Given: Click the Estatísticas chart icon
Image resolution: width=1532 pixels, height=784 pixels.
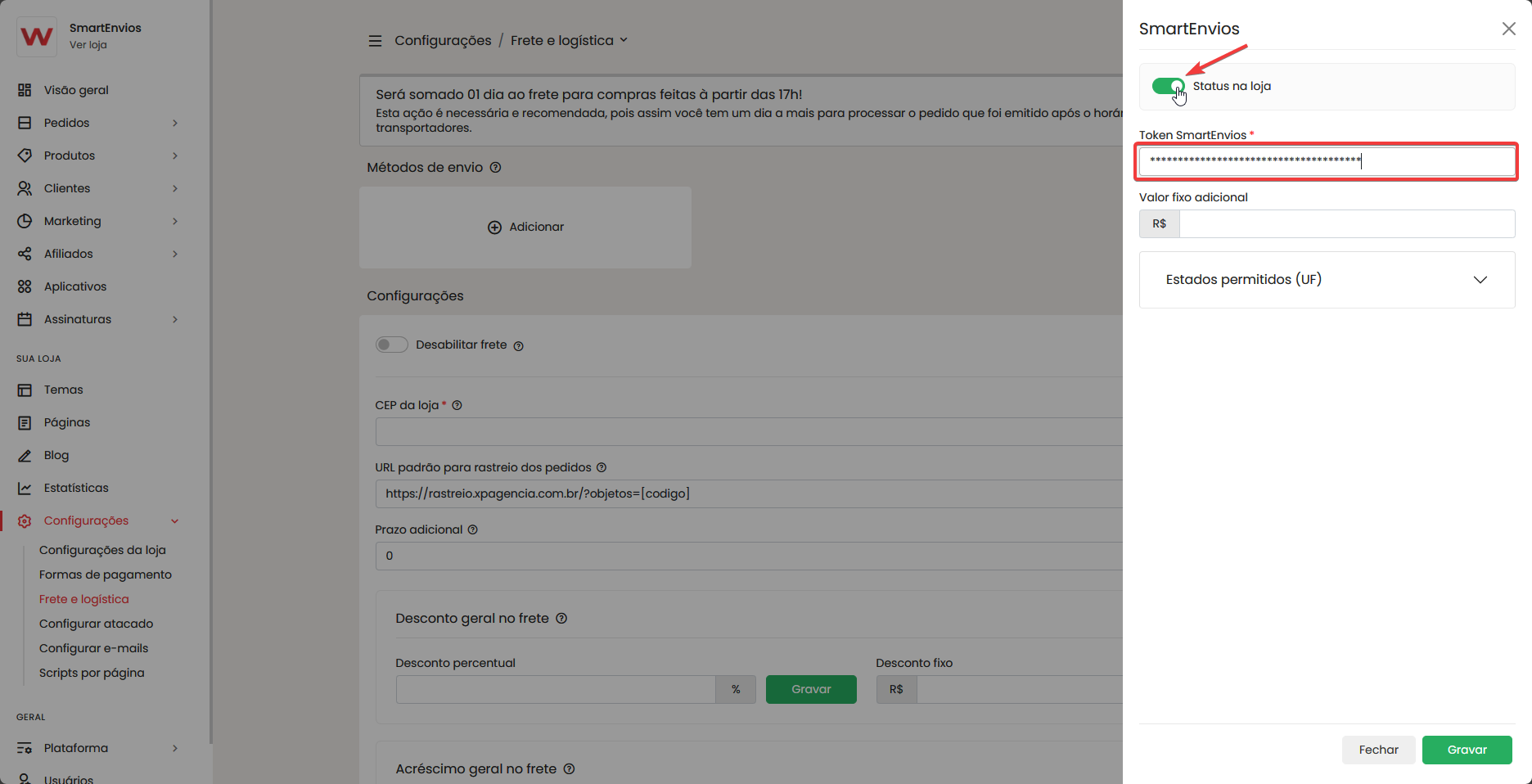Looking at the screenshot, I should click(25, 488).
